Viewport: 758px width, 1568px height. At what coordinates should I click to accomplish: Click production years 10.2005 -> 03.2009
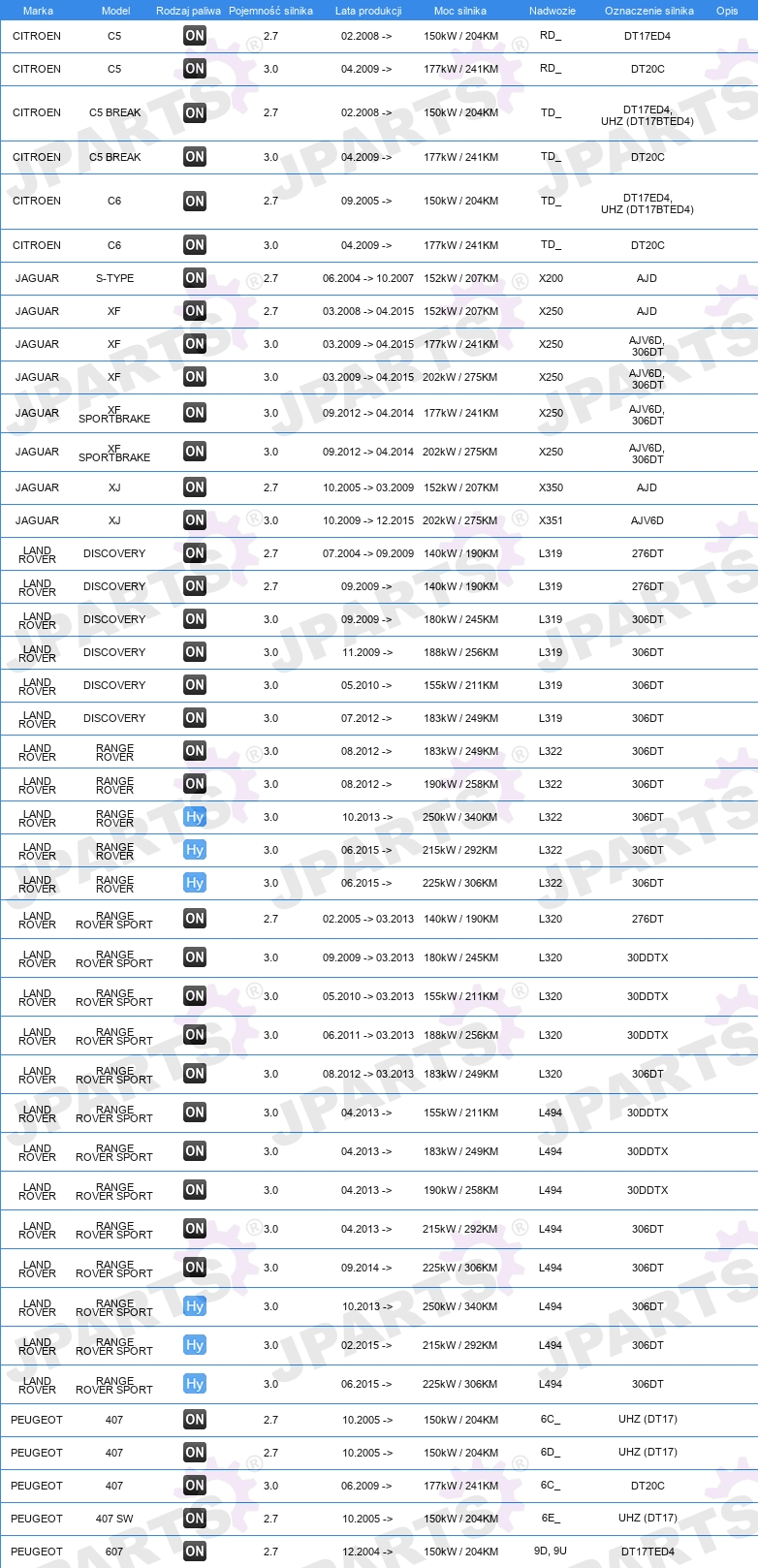368,487
